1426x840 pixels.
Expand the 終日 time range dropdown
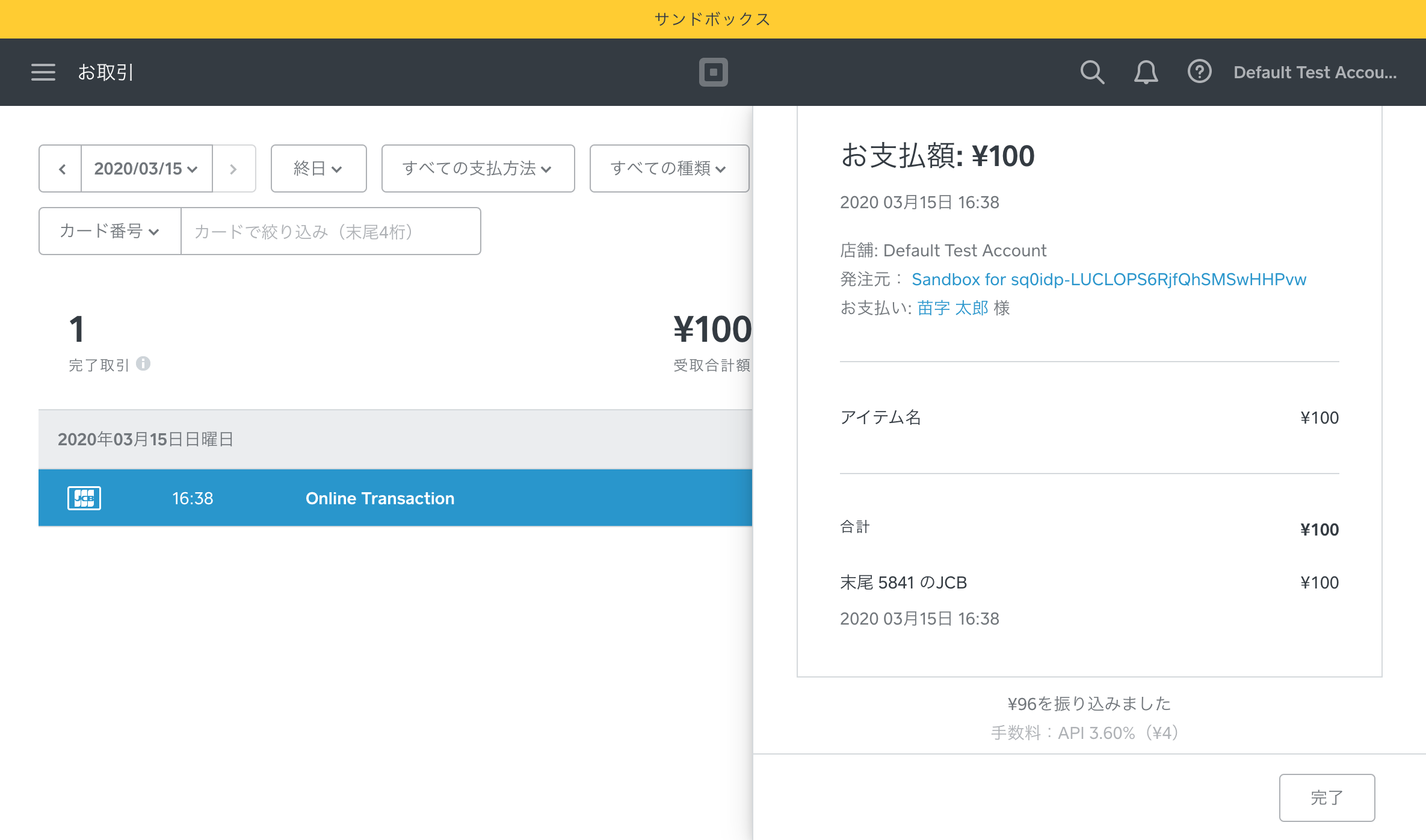pos(318,168)
